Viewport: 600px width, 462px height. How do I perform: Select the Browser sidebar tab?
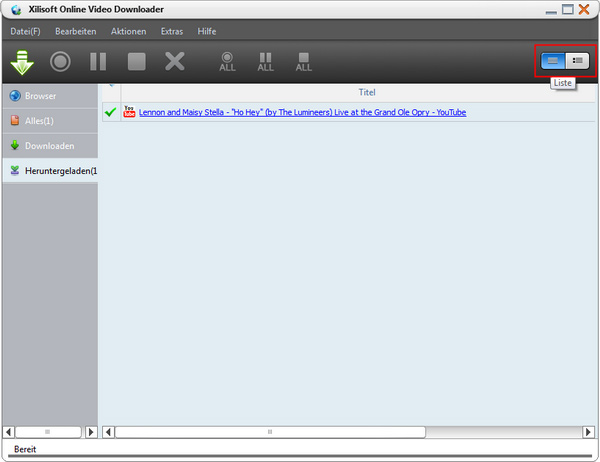[50, 96]
